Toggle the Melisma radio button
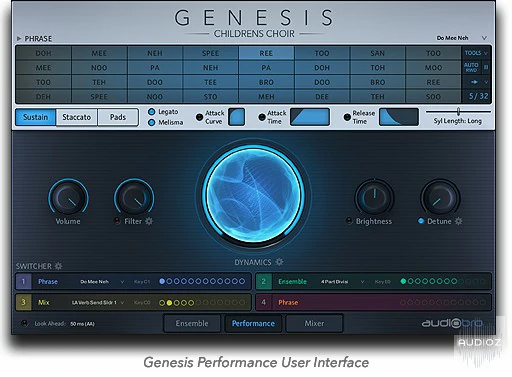This screenshot has height=377, width=512. 152,122
